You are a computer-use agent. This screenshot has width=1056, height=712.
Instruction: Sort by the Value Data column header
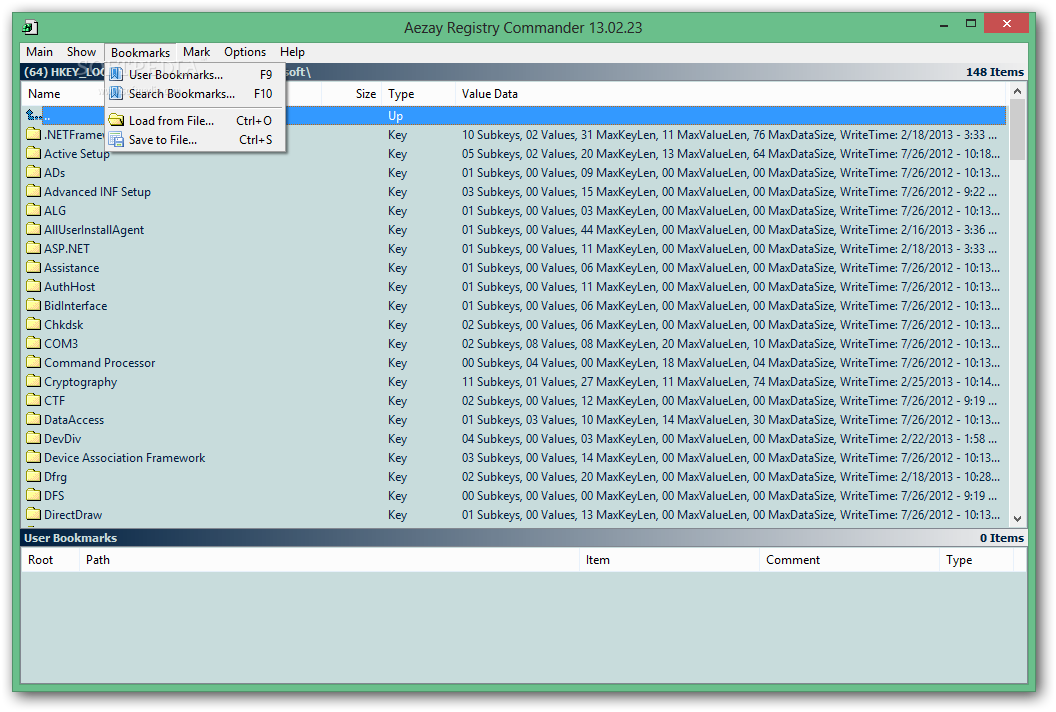point(731,94)
